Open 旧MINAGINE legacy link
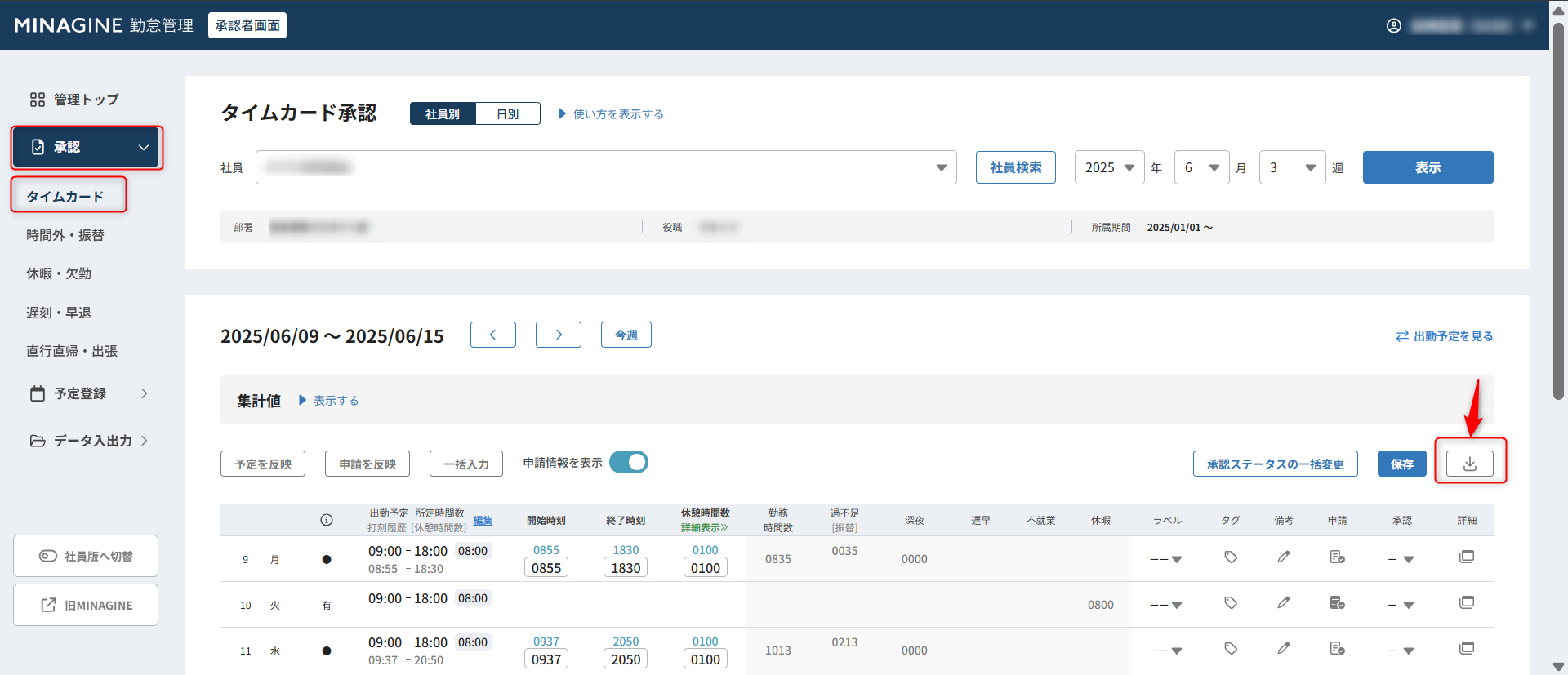This screenshot has height=675, width=1568. tap(86, 605)
